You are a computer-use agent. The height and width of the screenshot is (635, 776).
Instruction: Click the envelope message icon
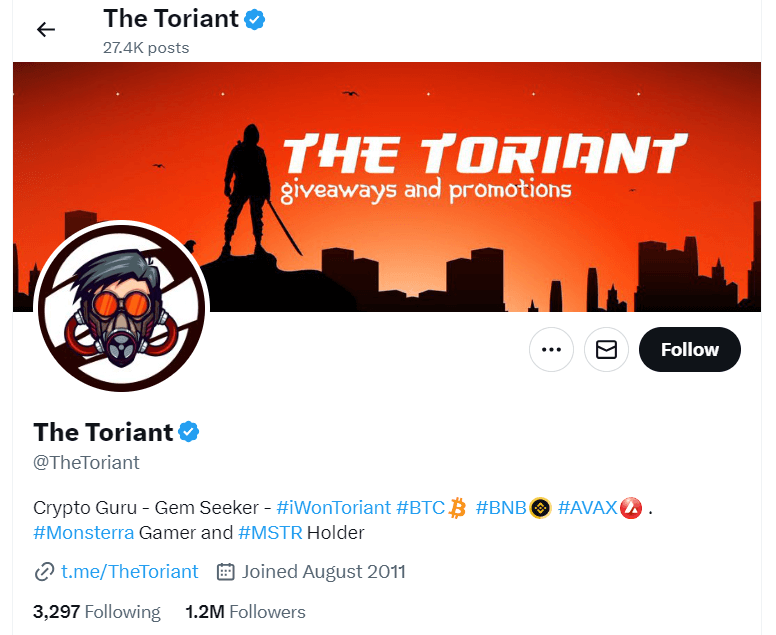pyautogui.click(x=606, y=349)
